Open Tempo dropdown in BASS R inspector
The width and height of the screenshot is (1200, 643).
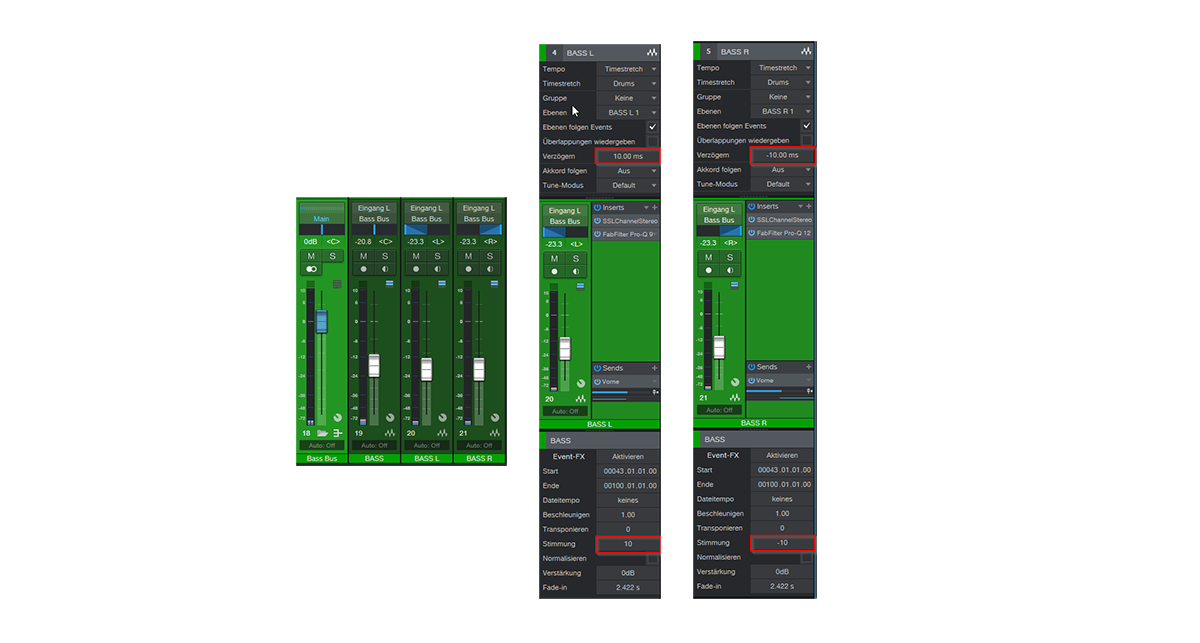(782, 68)
